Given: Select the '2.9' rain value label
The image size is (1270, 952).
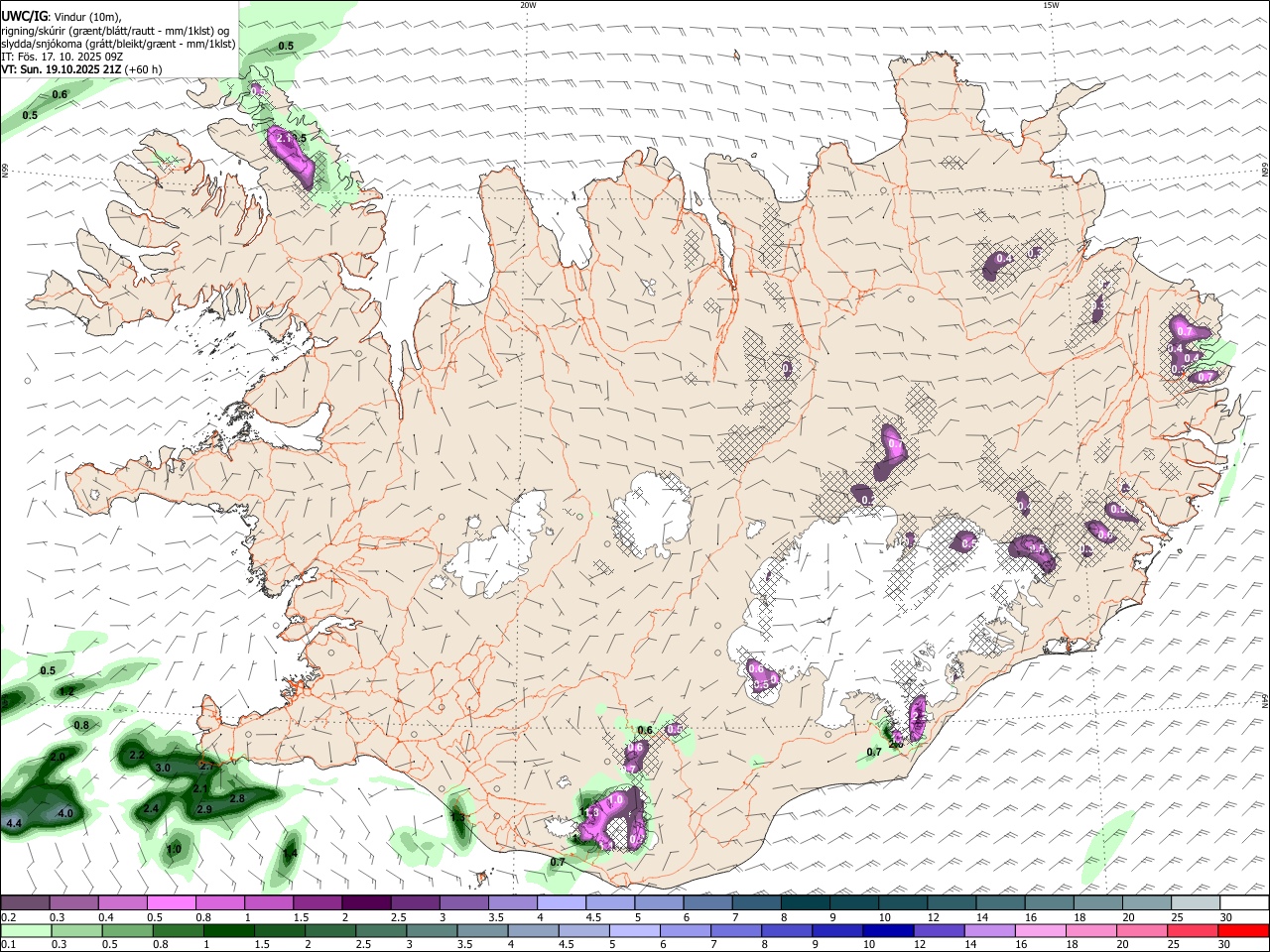Looking at the screenshot, I should (204, 809).
